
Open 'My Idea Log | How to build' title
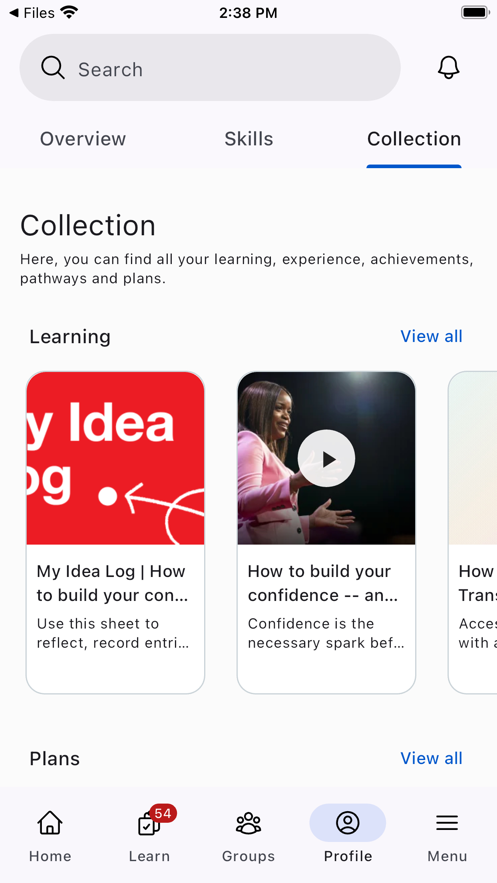(x=112, y=583)
